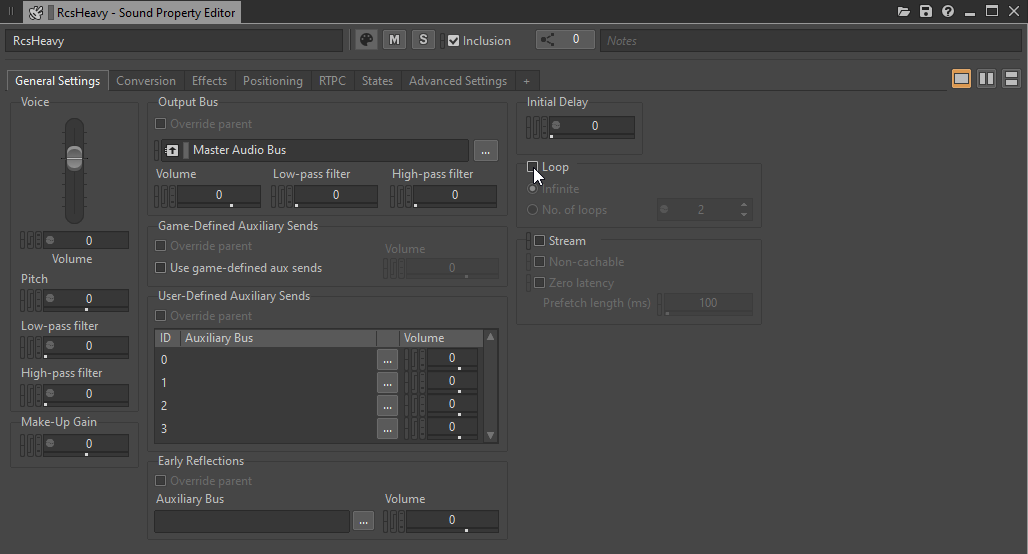Switch to stacked split view layout
Screen dimensions: 1028x554
1011,79
